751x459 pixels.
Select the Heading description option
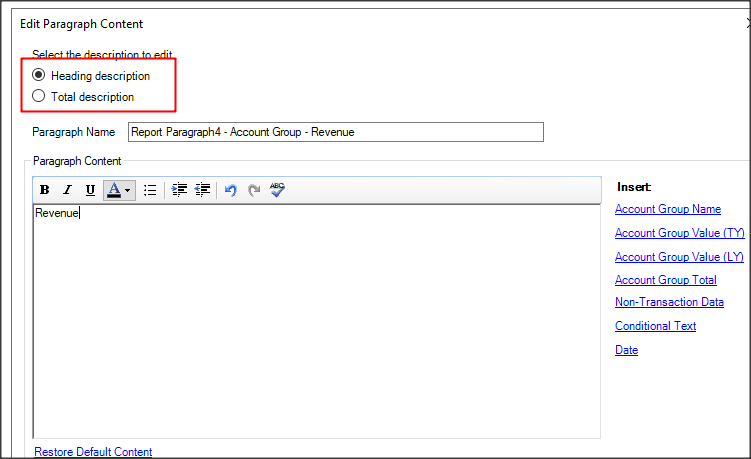39,76
